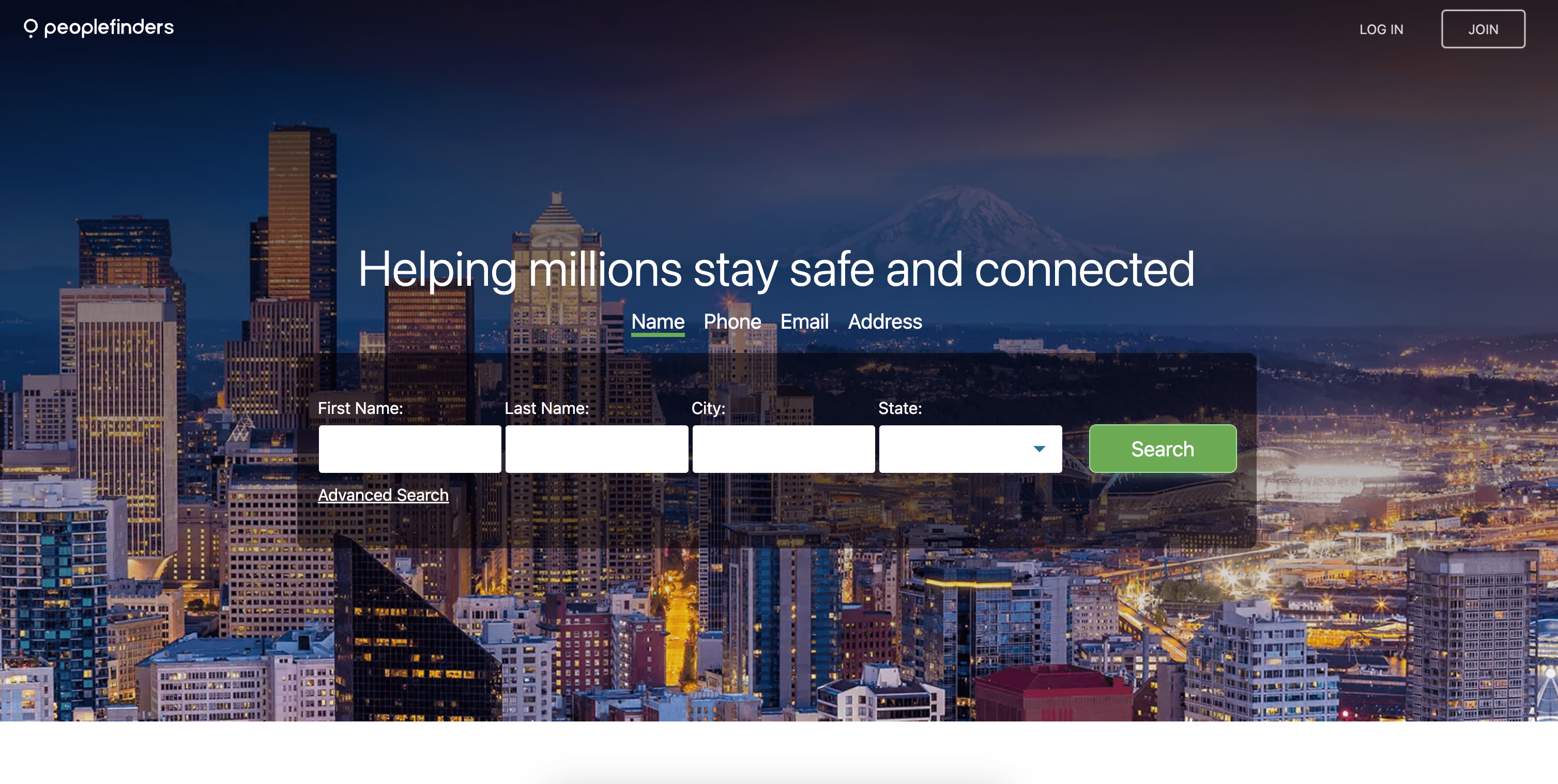Open the State dropdown list
The image size is (1558, 784).
coord(970,449)
